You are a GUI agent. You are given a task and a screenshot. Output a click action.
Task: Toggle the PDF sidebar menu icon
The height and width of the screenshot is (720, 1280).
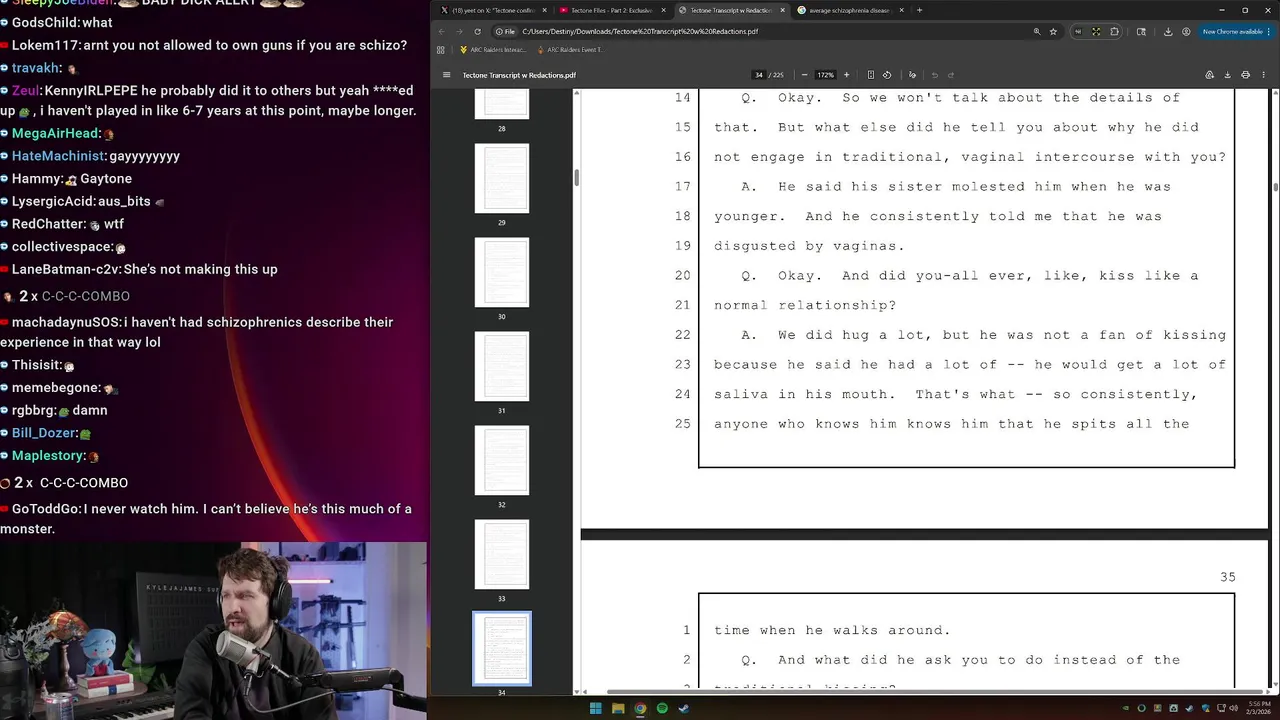click(x=446, y=75)
